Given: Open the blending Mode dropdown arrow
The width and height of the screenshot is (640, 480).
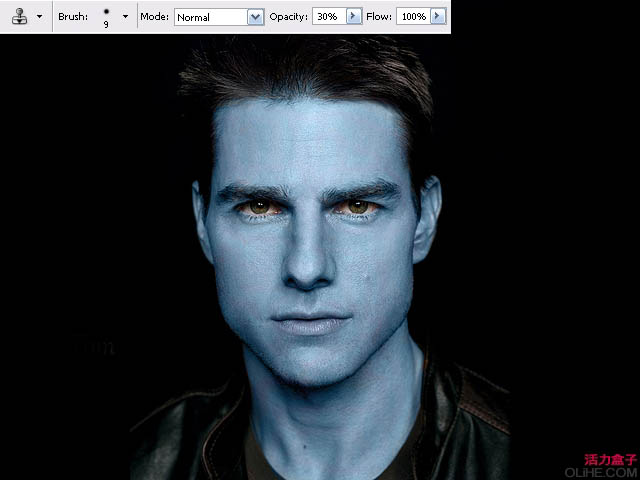Looking at the screenshot, I should point(255,17).
